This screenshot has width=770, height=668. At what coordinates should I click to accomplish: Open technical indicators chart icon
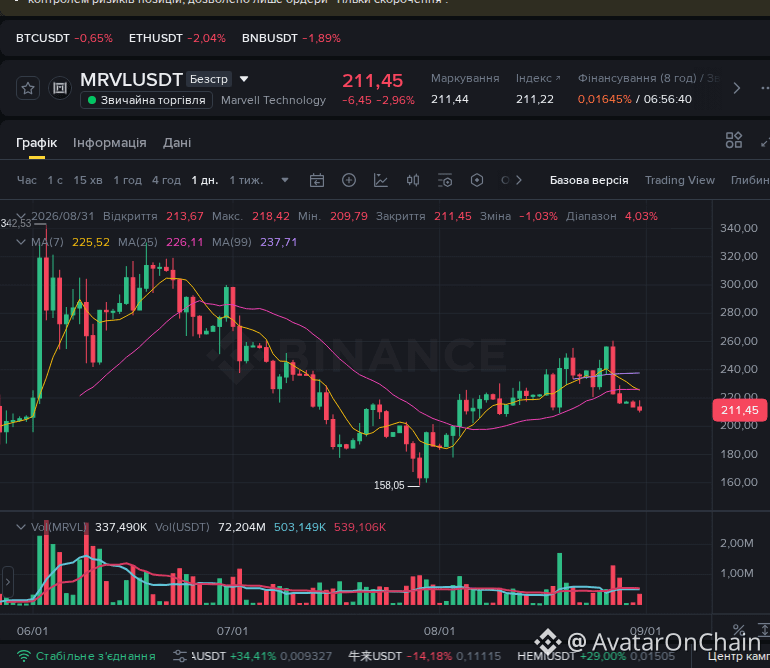pyautogui.click(x=381, y=180)
